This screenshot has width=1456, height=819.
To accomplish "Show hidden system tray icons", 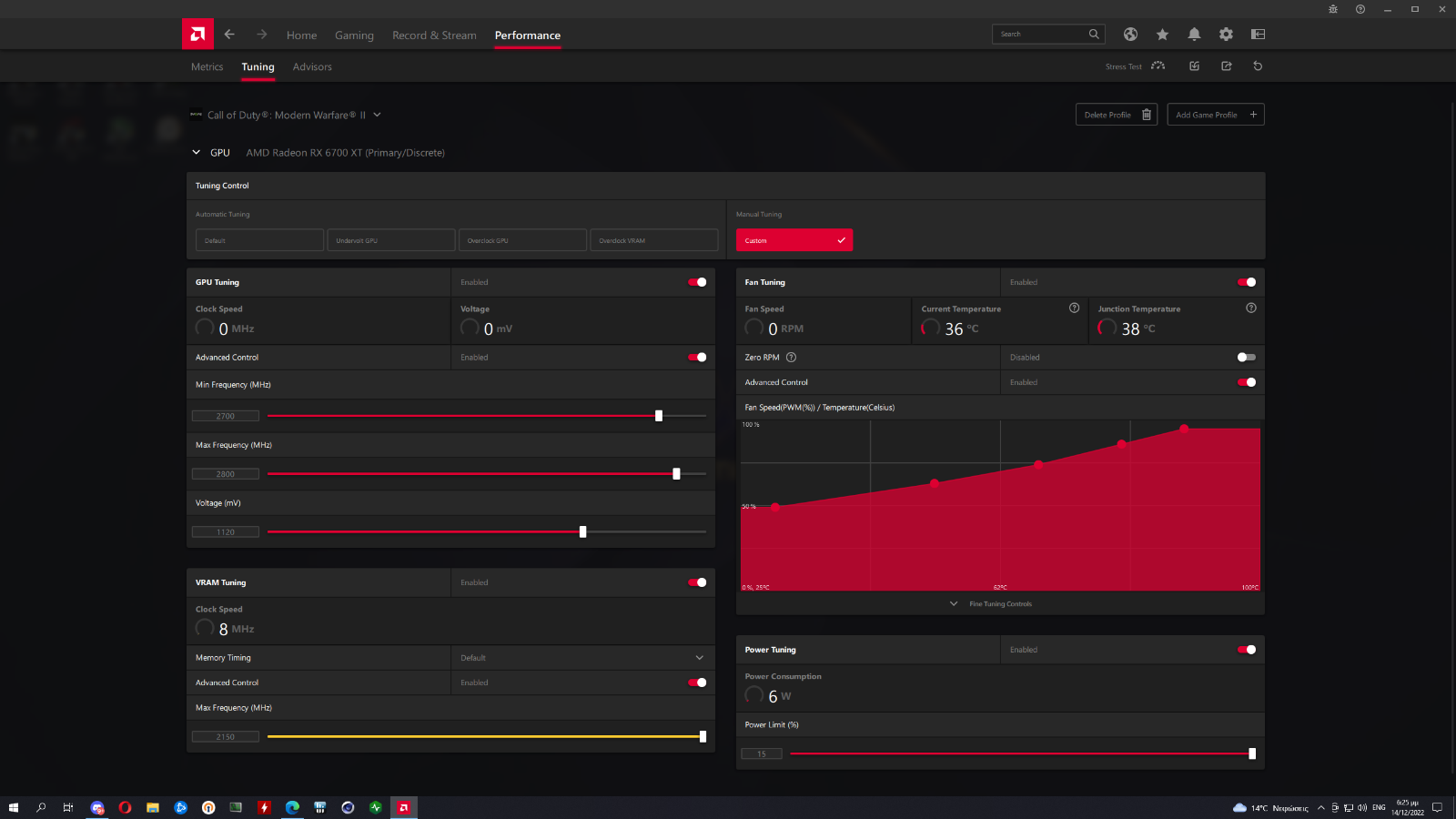I will coord(1321,807).
